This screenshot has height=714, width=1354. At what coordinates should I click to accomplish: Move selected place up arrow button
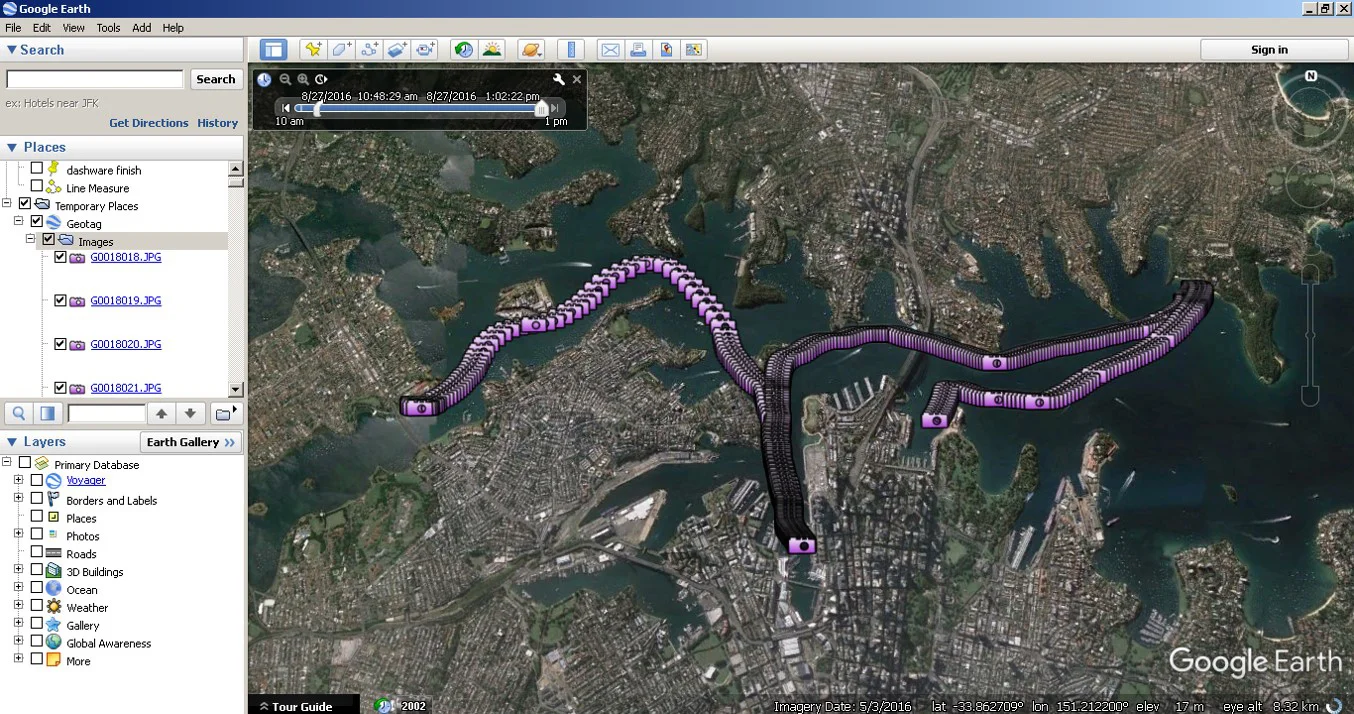coord(160,413)
